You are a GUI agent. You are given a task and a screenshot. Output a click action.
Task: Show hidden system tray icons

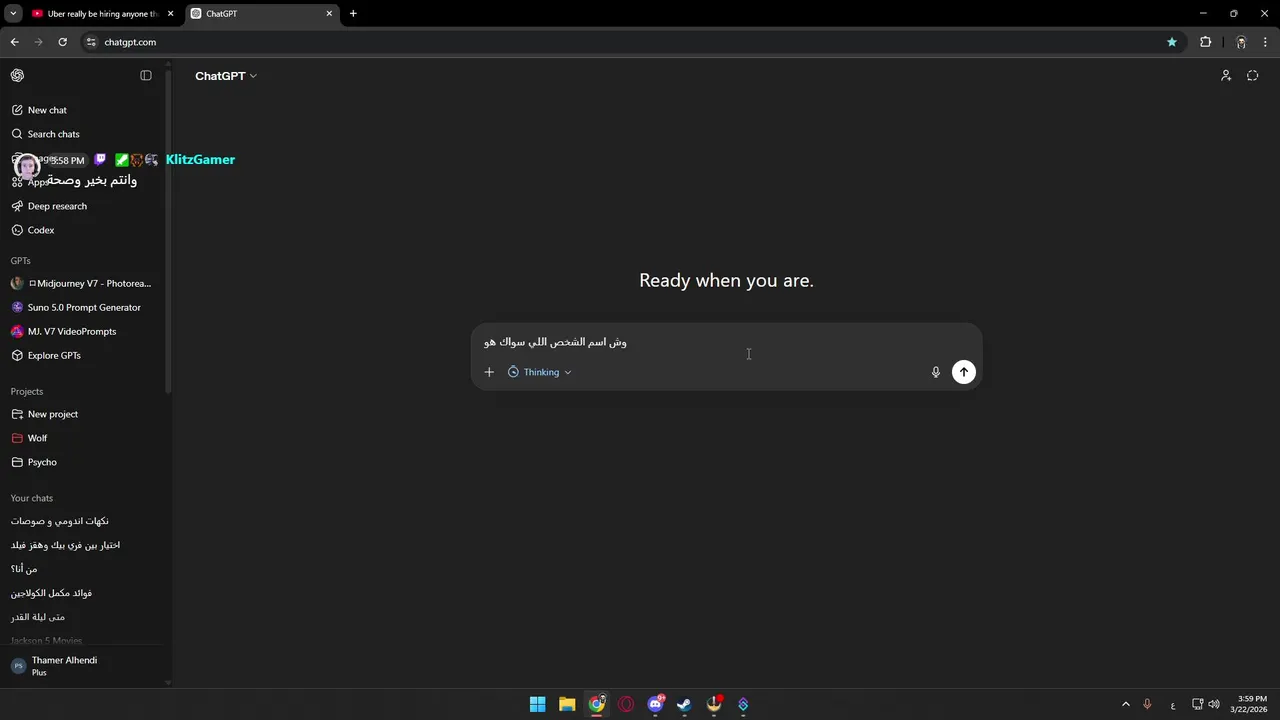point(1125,704)
